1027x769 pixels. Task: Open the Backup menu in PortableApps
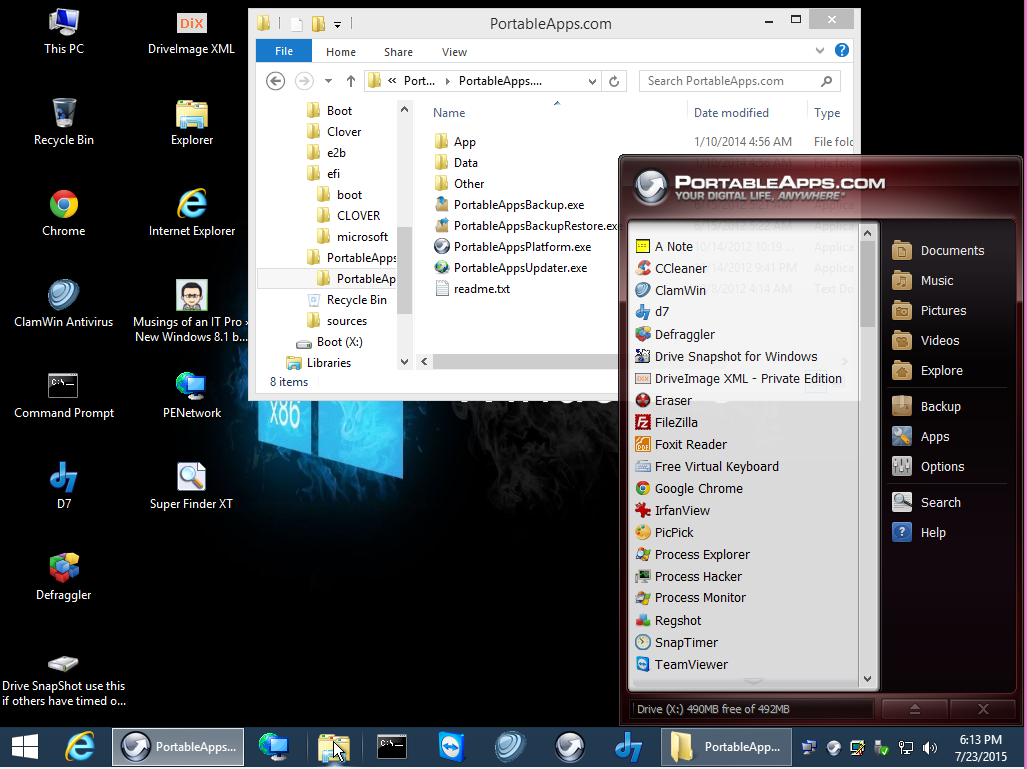point(926,407)
